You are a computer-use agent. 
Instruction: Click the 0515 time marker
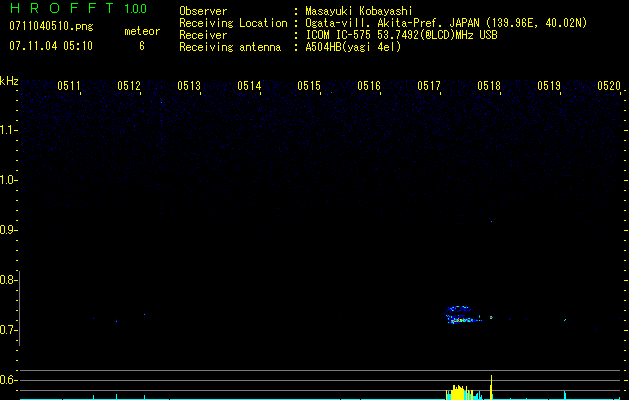click(309, 86)
